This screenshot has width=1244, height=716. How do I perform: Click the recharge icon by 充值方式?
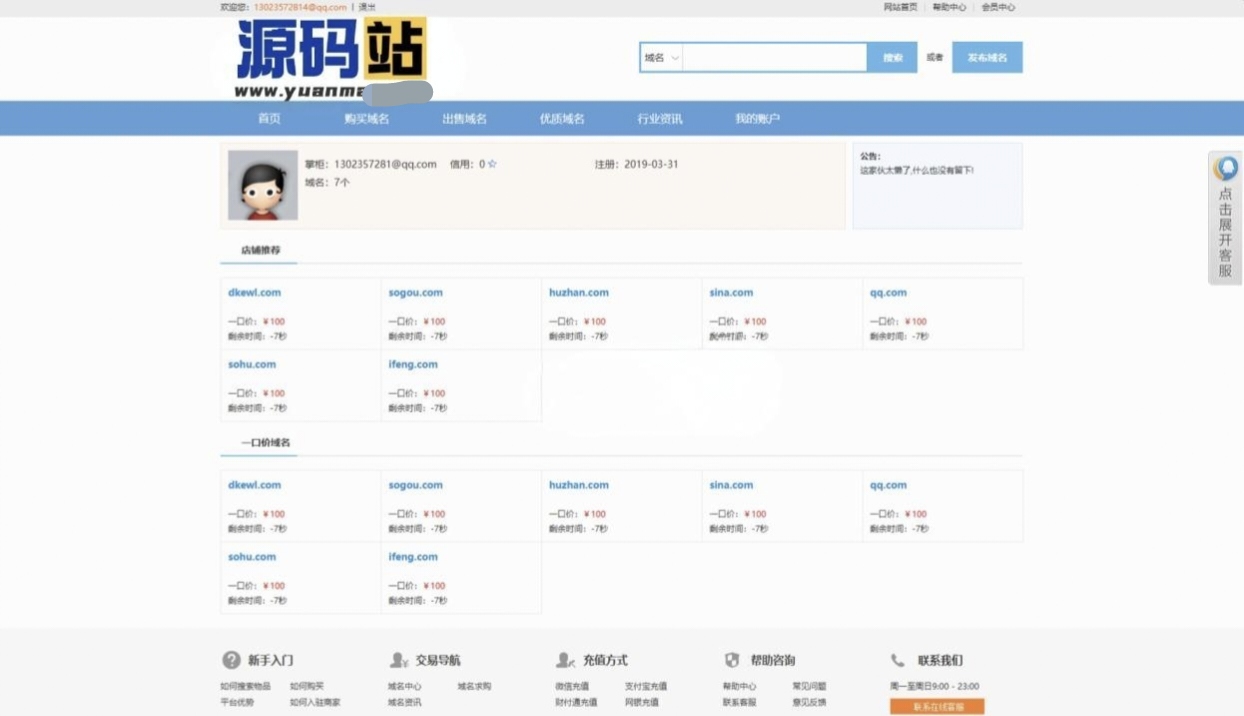[565, 660]
